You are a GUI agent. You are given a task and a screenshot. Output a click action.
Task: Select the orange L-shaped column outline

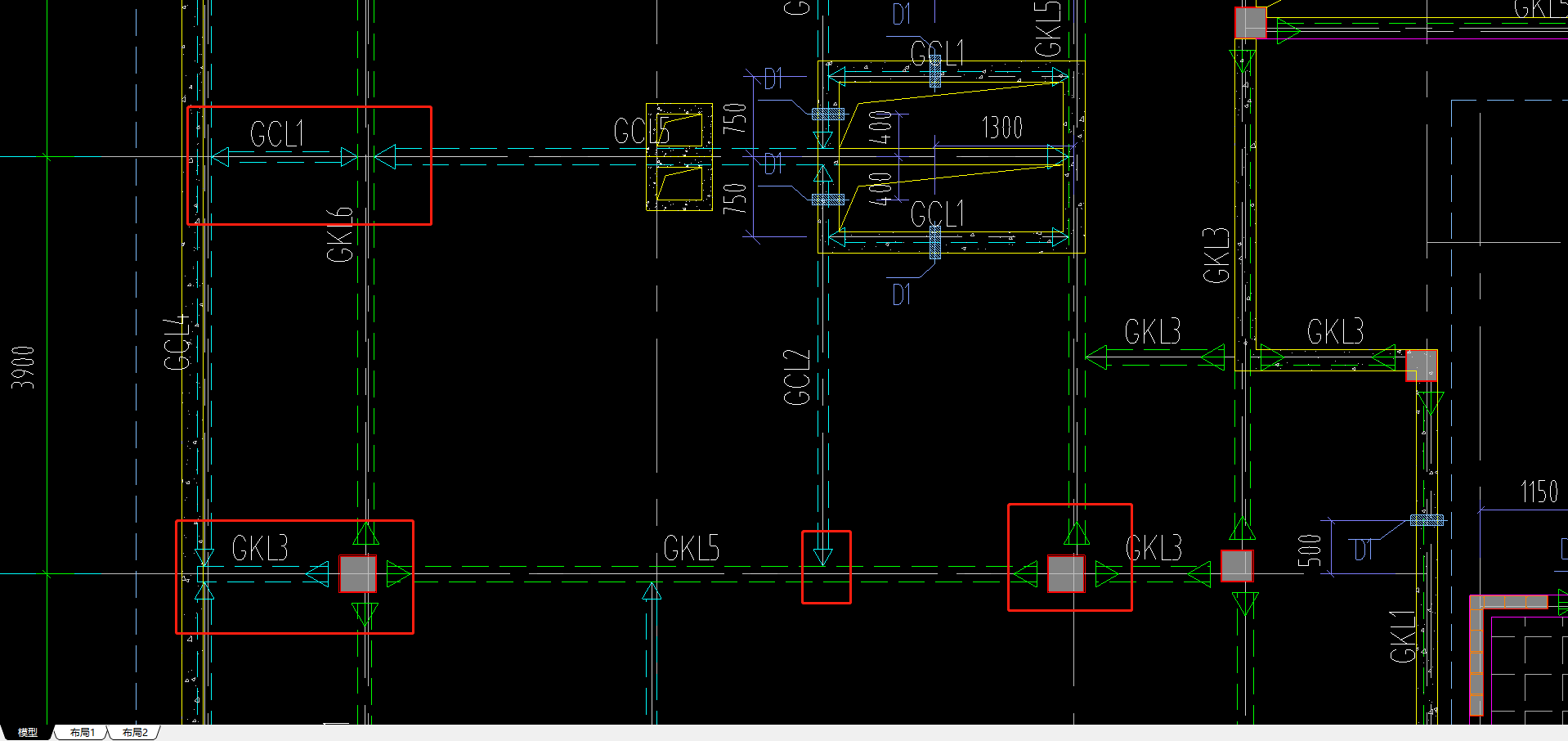(x=1476, y=654)
